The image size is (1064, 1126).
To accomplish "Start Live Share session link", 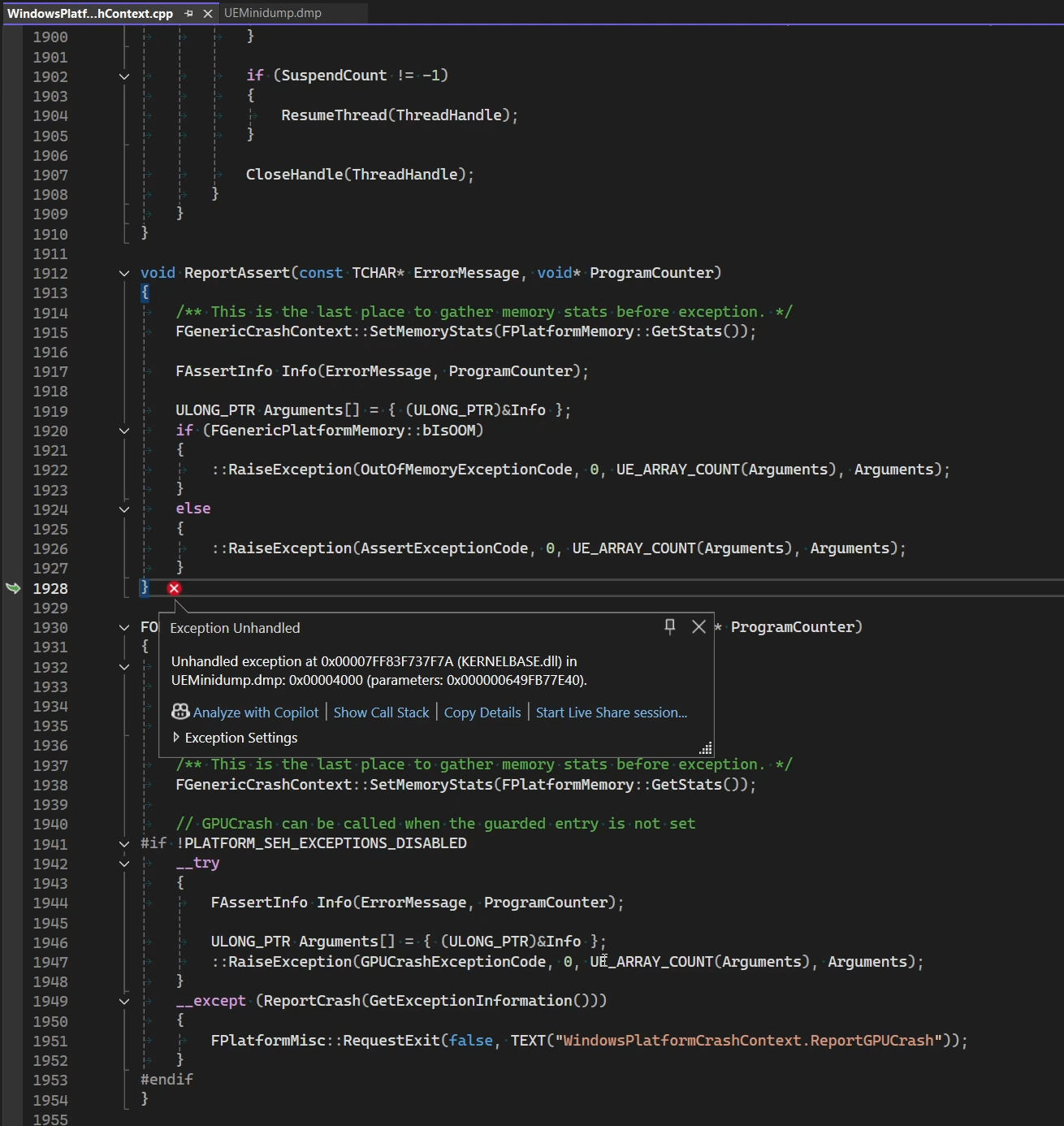I will 612,712.
